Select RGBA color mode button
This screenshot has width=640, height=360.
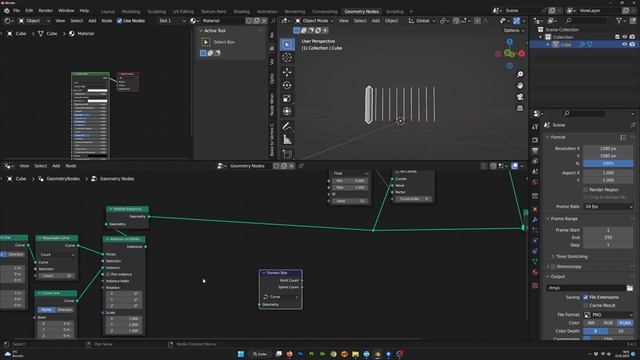click(x=625, y=323)
